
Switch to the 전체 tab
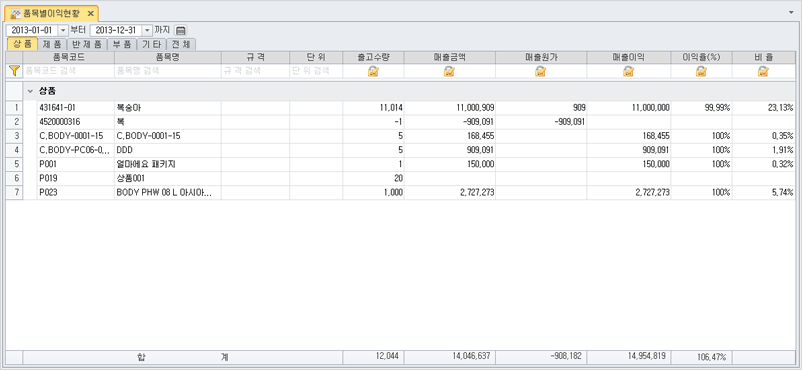(x=181, y=44)
